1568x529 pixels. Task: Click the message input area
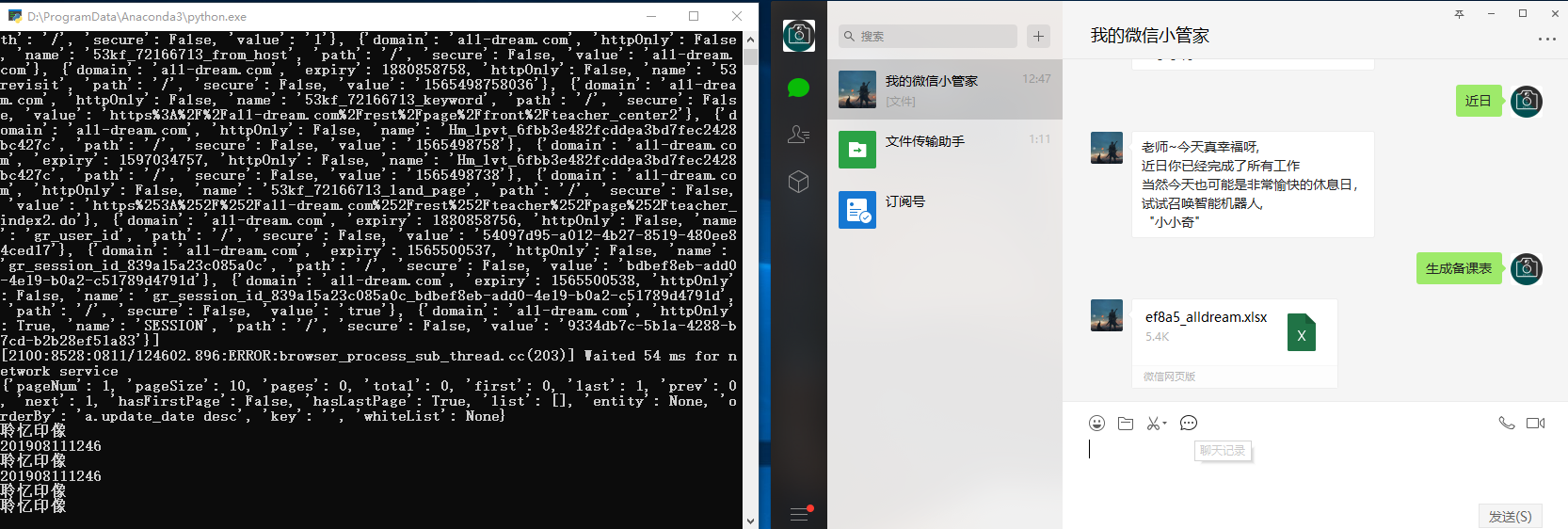coord(1314,471)
